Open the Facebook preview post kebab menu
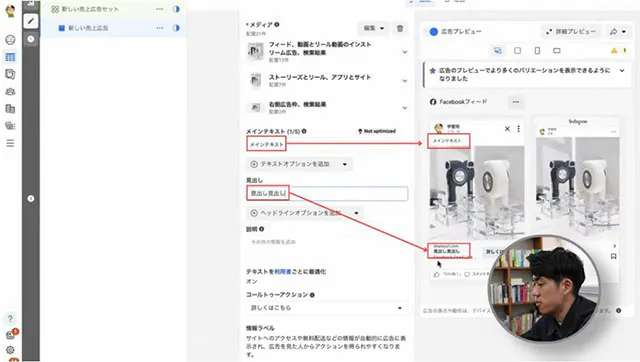This screenshot has height=362, width=640. tap(518, 129)
